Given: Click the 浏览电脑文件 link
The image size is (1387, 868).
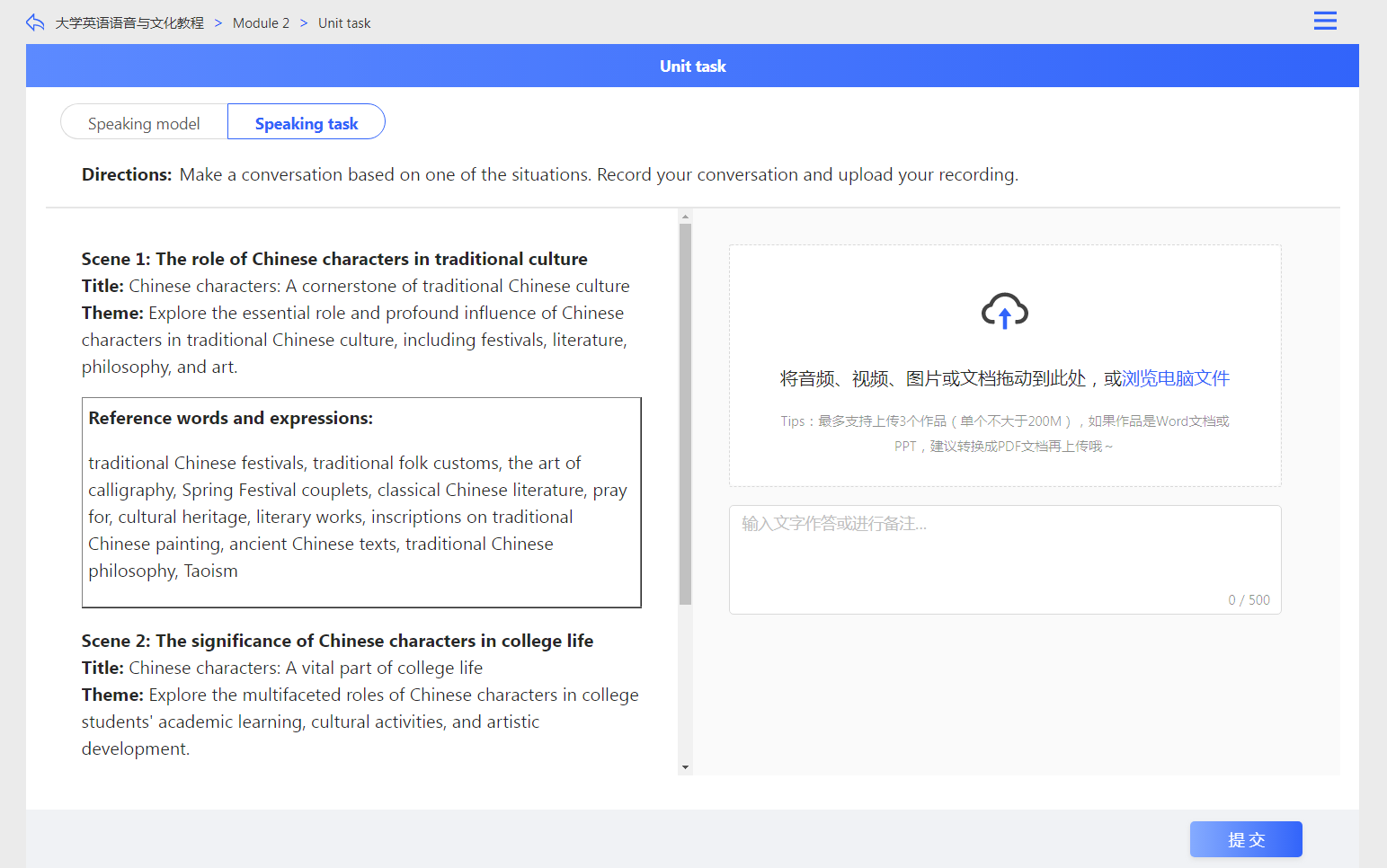Looking at the screenshot, I should 1175,378.
